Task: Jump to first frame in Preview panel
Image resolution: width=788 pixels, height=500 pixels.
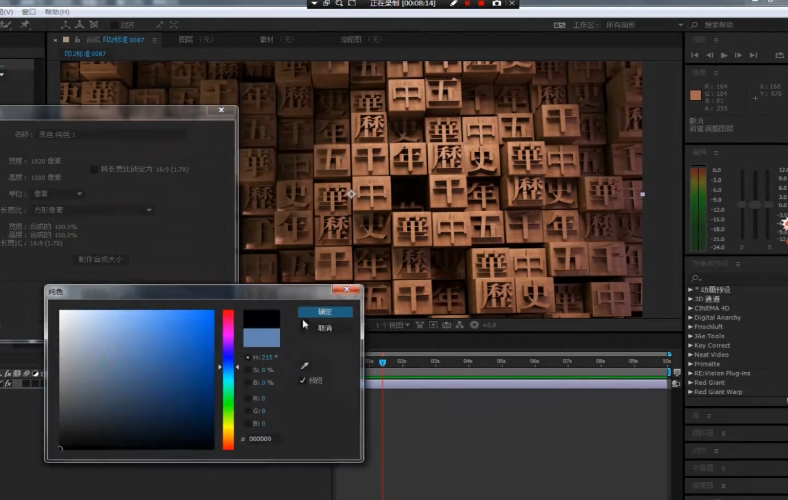Action: pyautogui.click(x=696, y=55)
